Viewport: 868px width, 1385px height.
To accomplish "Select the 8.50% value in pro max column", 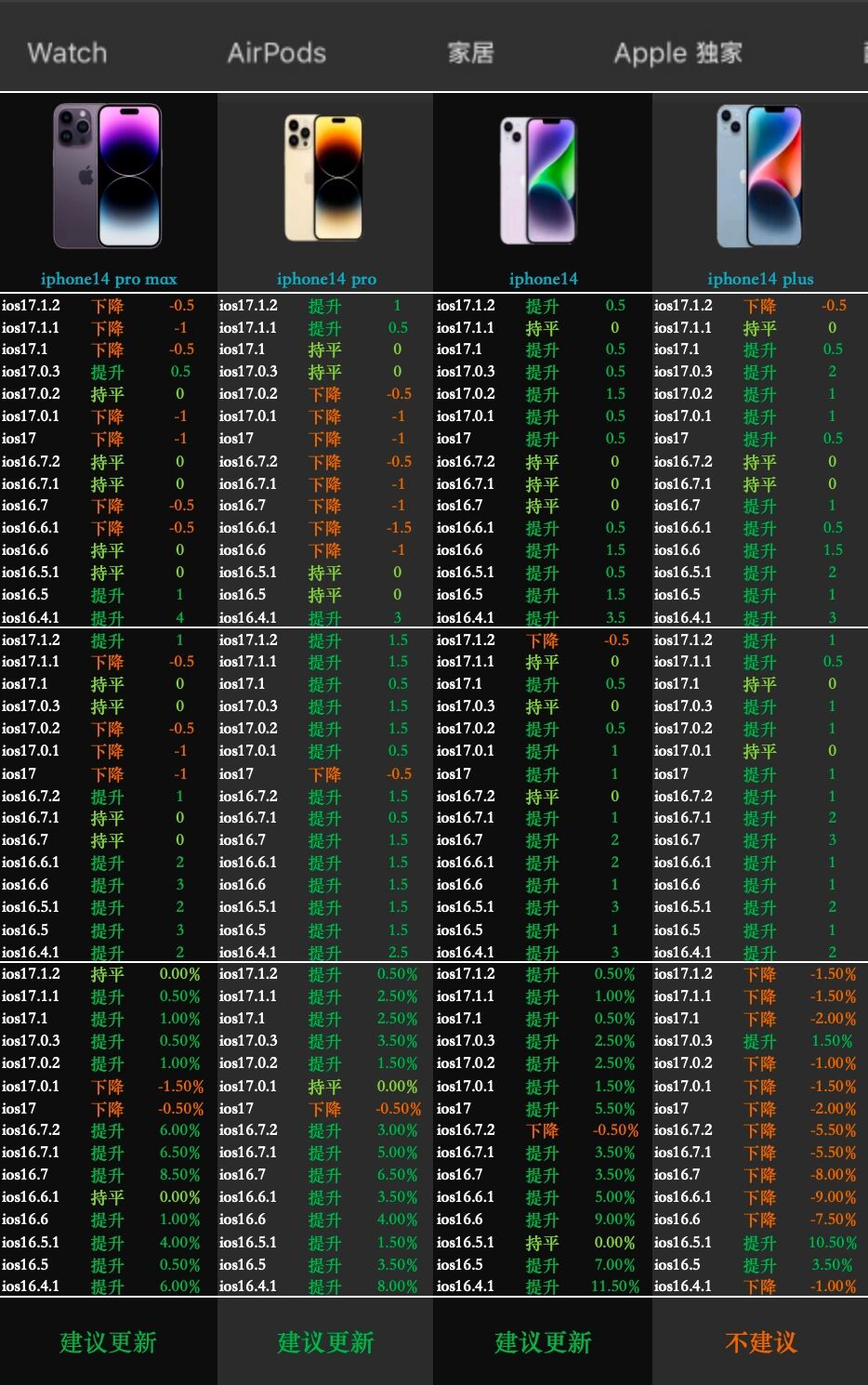I will [180, 1175].
